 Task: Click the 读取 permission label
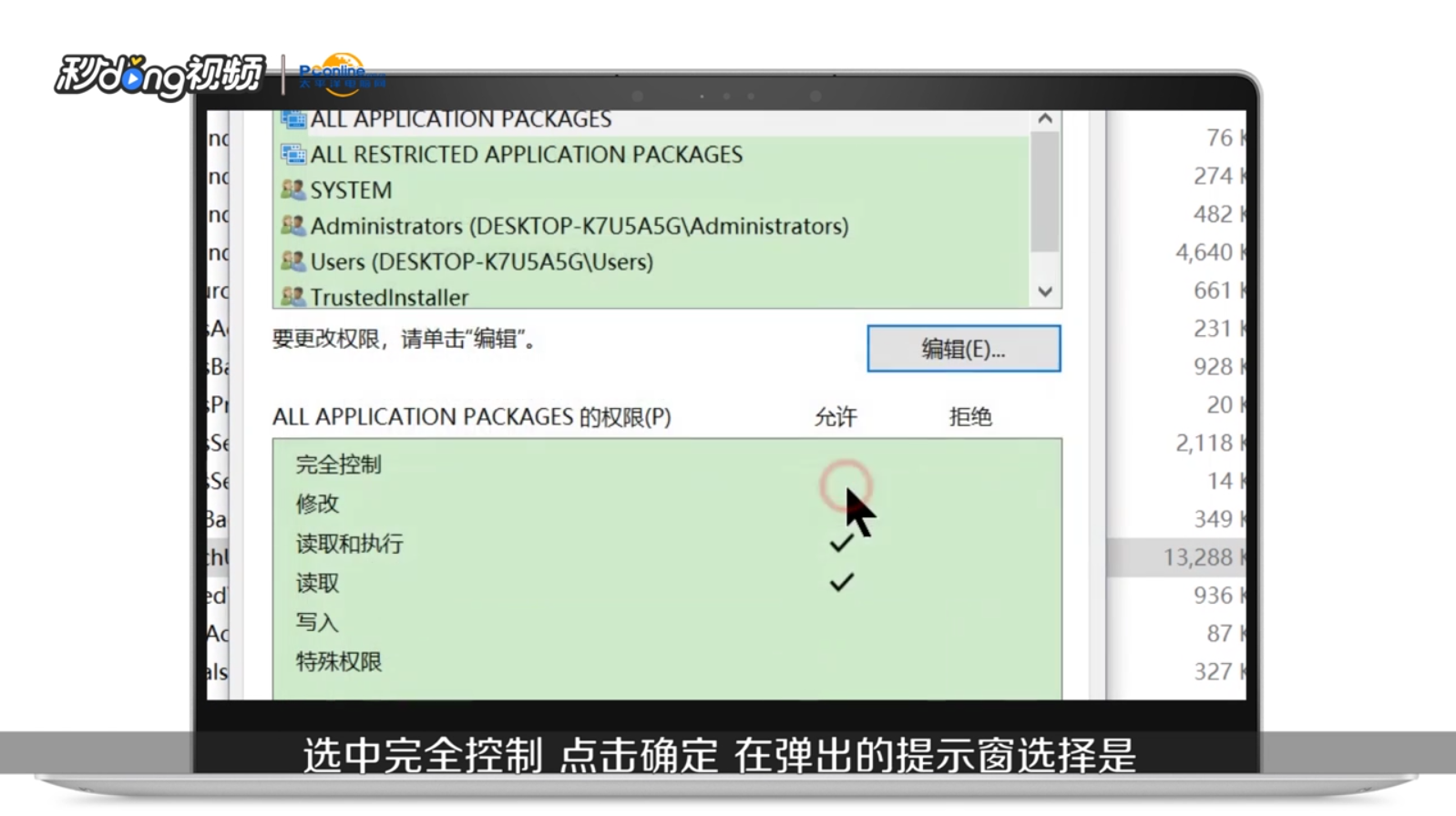317,583
